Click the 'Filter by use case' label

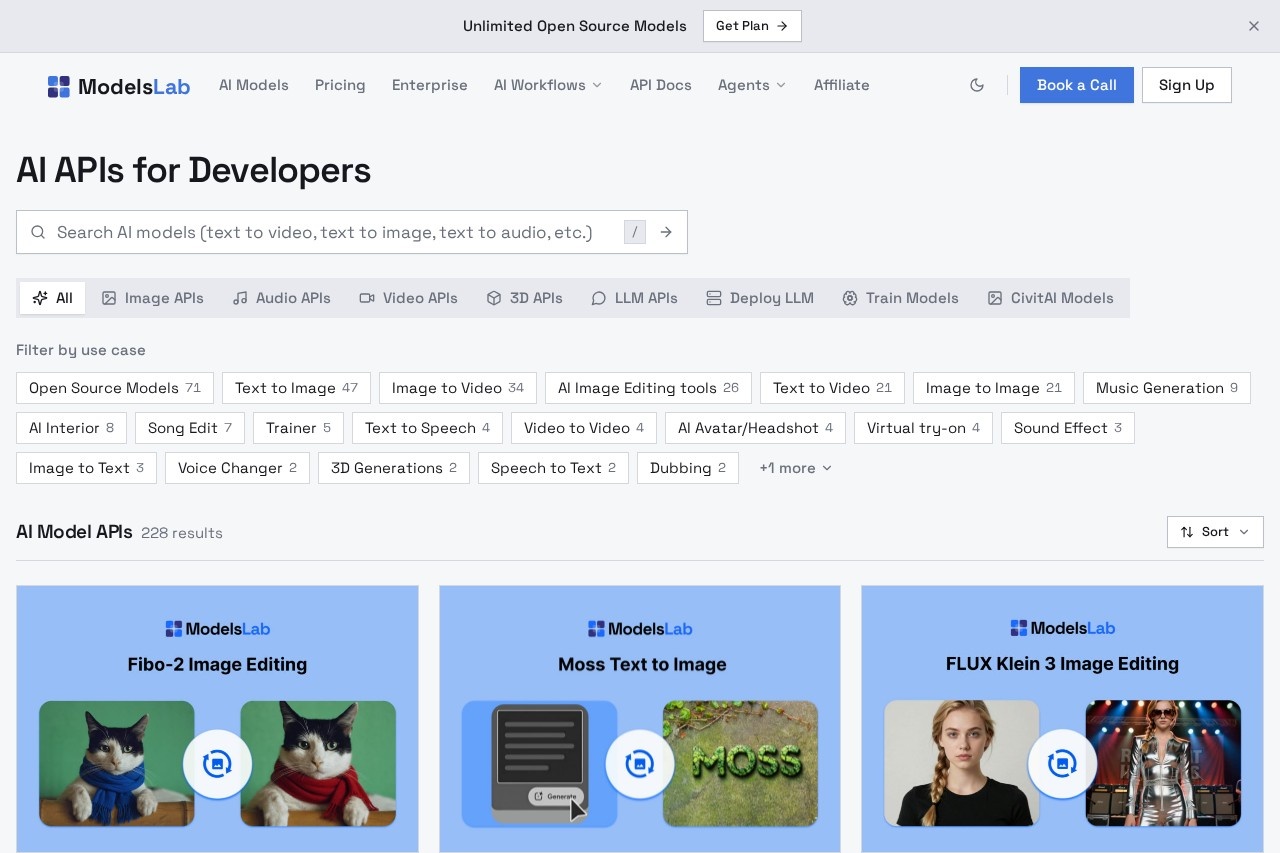81,350
